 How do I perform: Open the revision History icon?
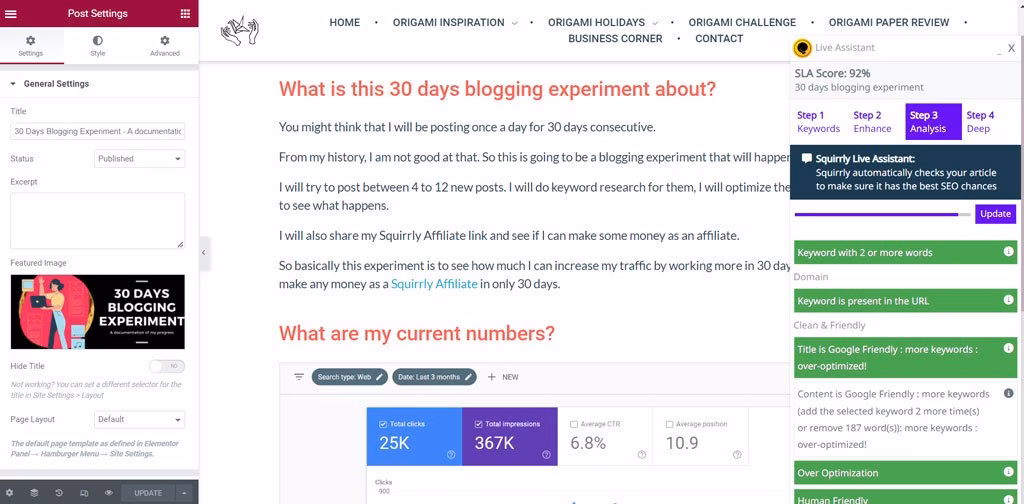pos(59,493)
